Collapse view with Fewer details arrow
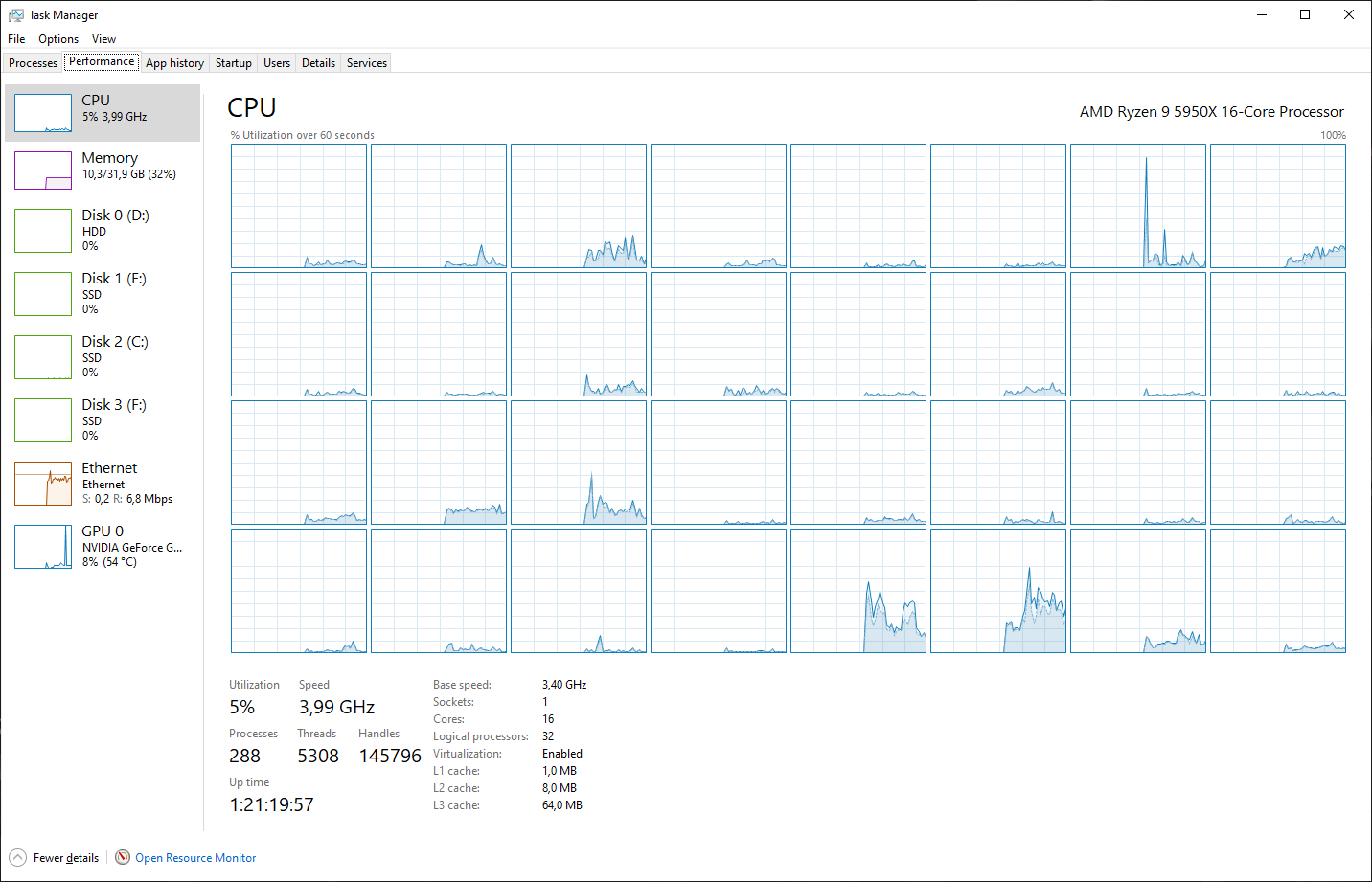Image resolution: width=1372 pixels, height=882 pixels. 18,857
